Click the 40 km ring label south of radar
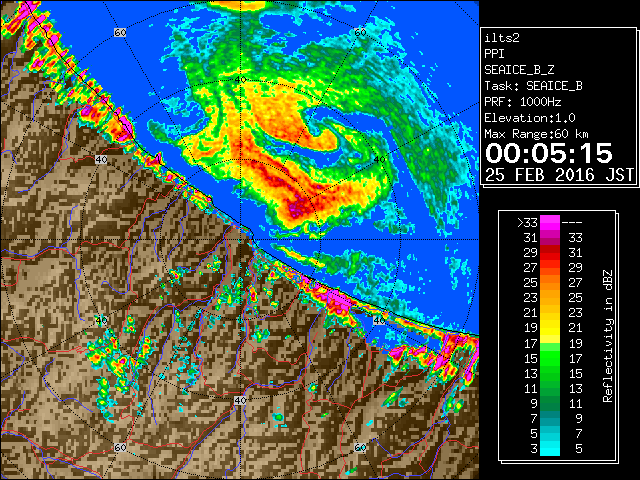Image resolution: width=640 pixels, height=480 pixels. click(240, 400)
